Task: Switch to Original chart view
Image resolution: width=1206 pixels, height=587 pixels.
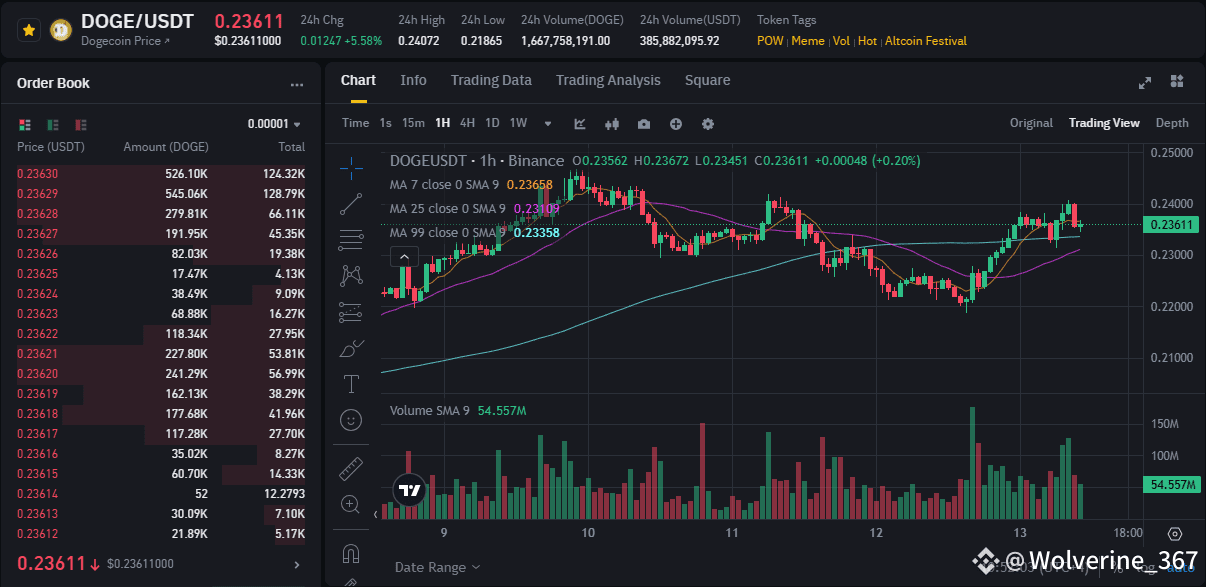Action: click(1031, 123)
